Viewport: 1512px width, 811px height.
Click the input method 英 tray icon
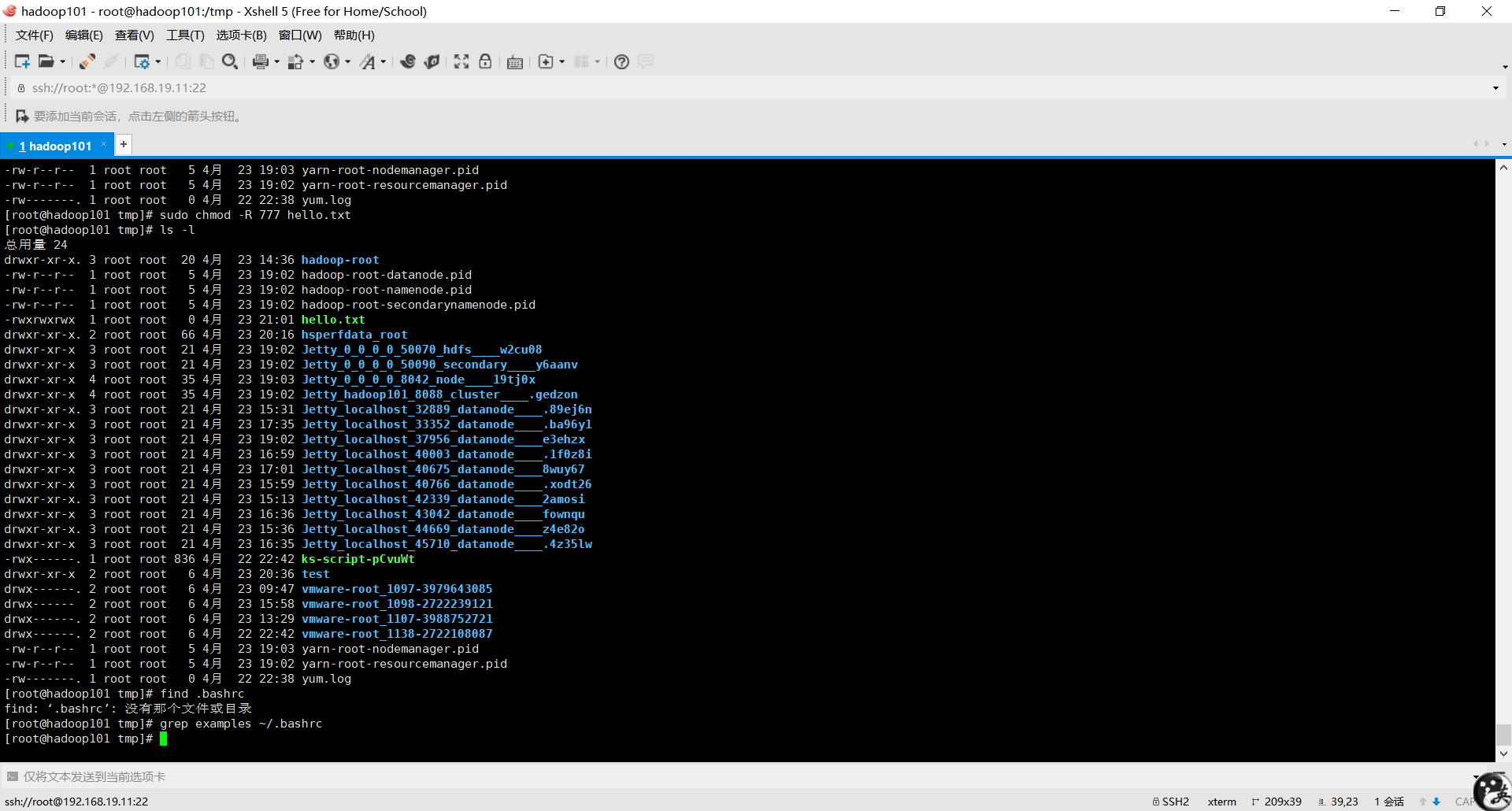point(1492,791)
